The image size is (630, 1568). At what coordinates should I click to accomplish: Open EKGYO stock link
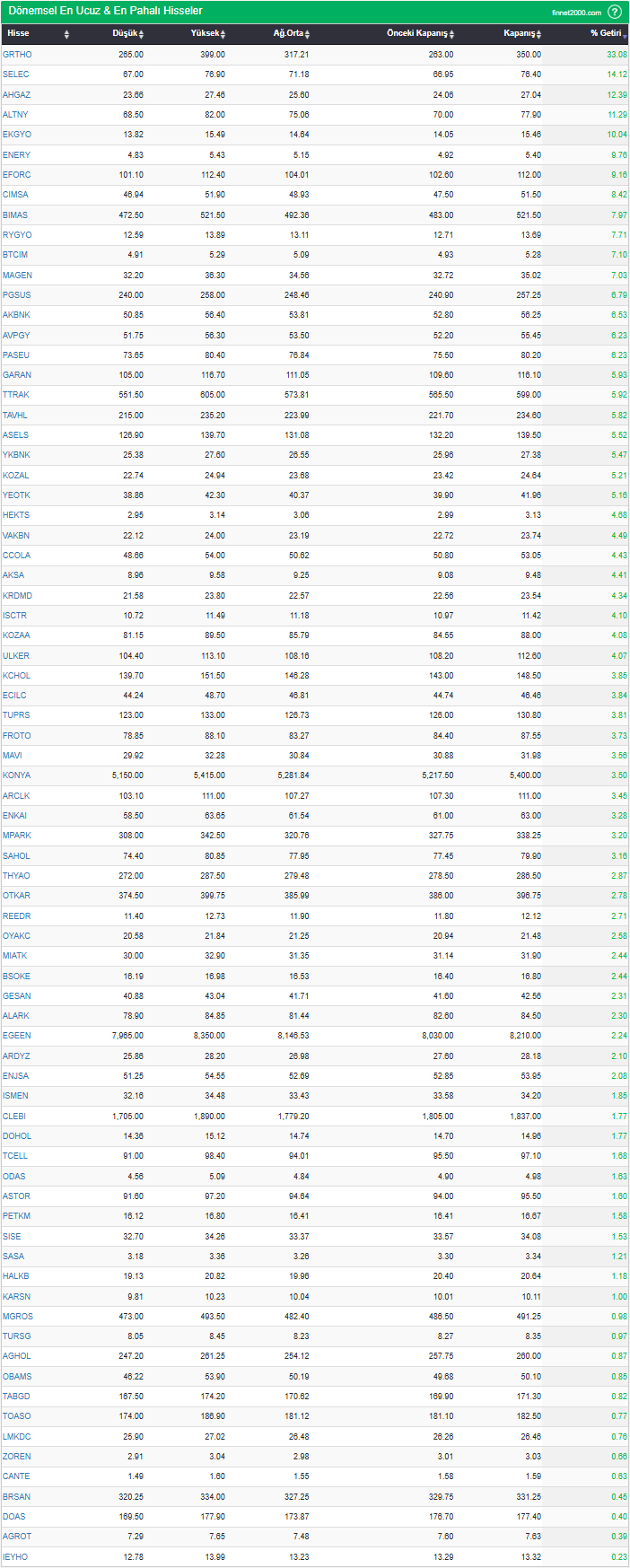click(x=17, y=135)
